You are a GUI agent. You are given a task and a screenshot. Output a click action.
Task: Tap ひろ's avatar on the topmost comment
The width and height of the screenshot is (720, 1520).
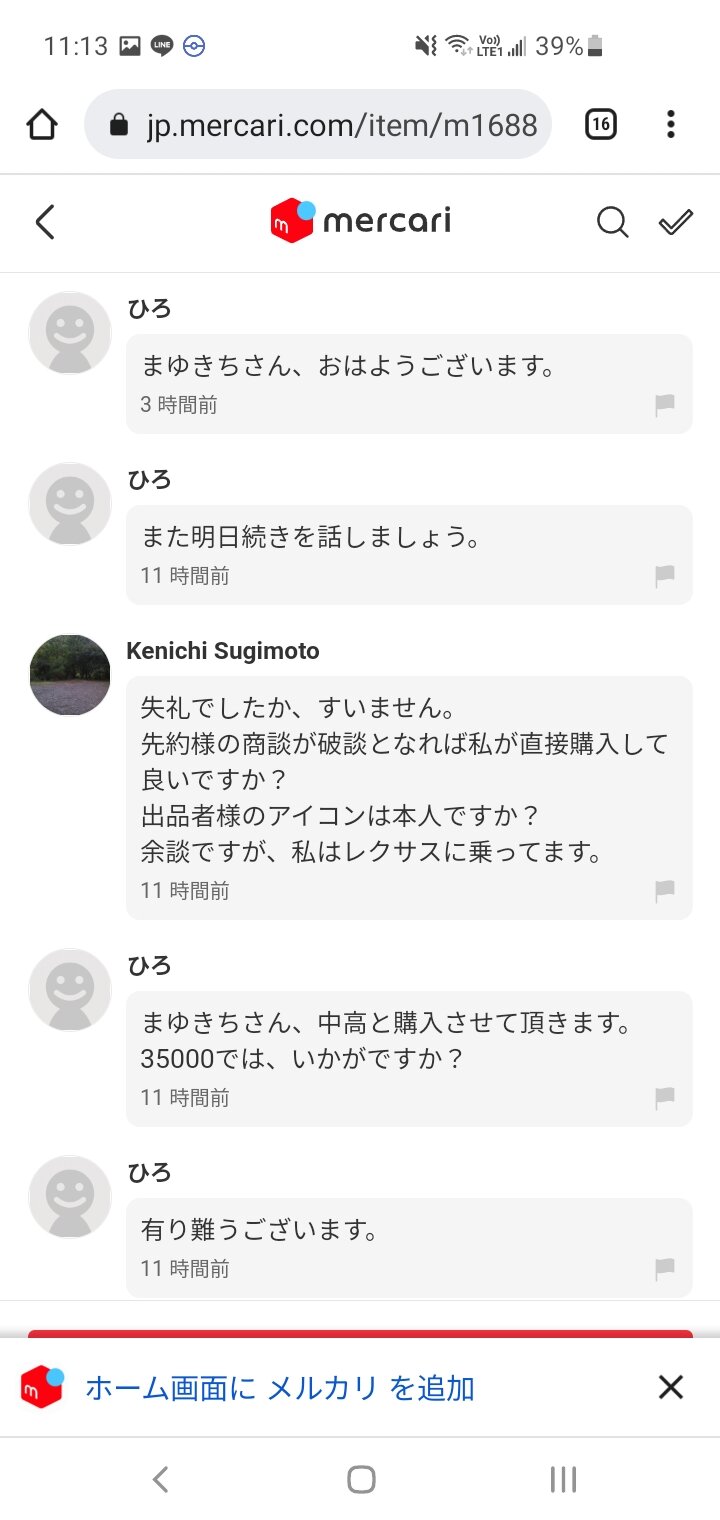[70, 332]
